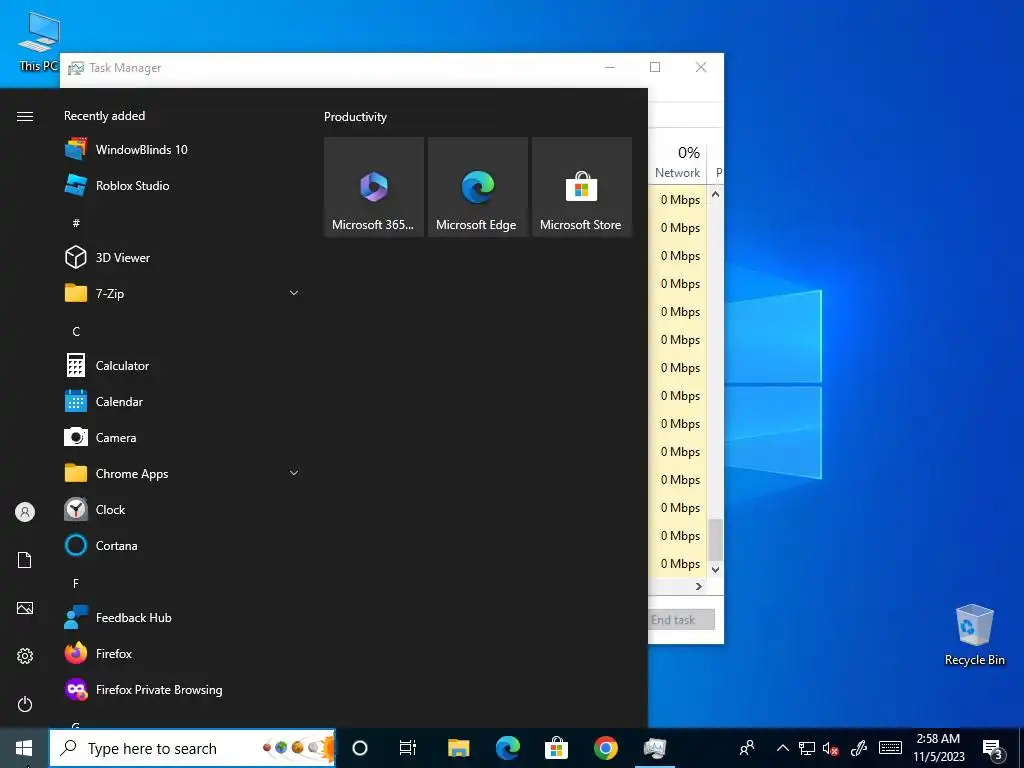Launch the Camera app
Viewport: 1024px width, 768px height.
pyautogui.click(x=183, y=438)
